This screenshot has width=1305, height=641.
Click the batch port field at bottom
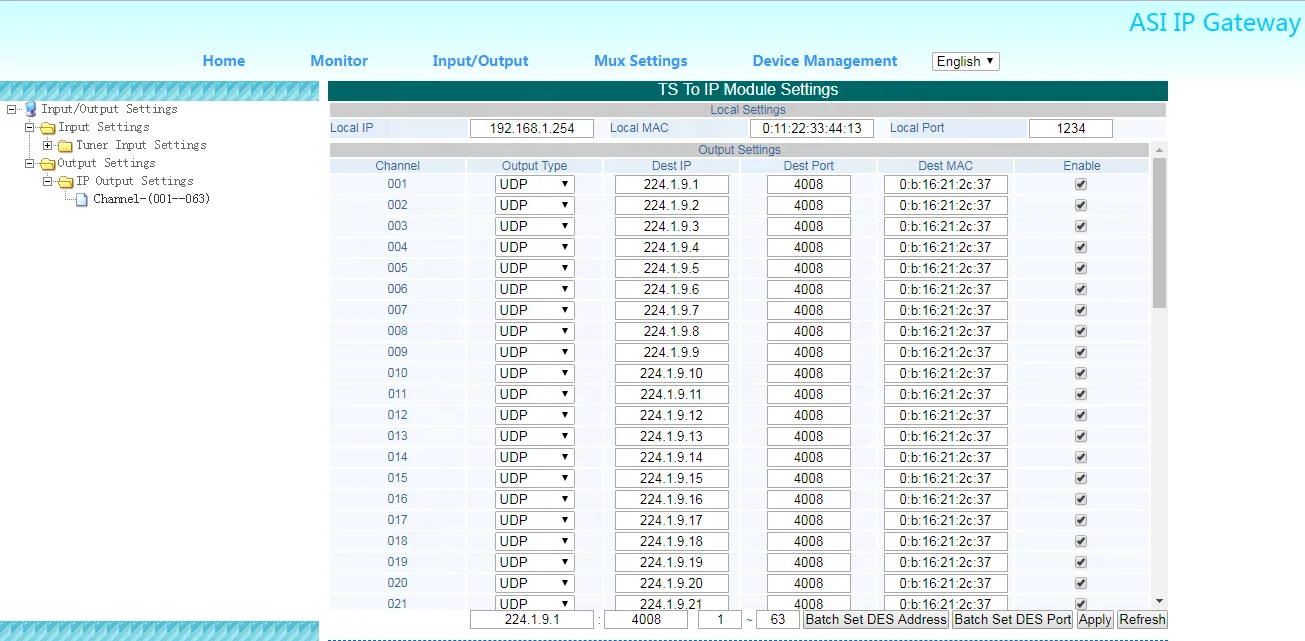click(646, 619)
